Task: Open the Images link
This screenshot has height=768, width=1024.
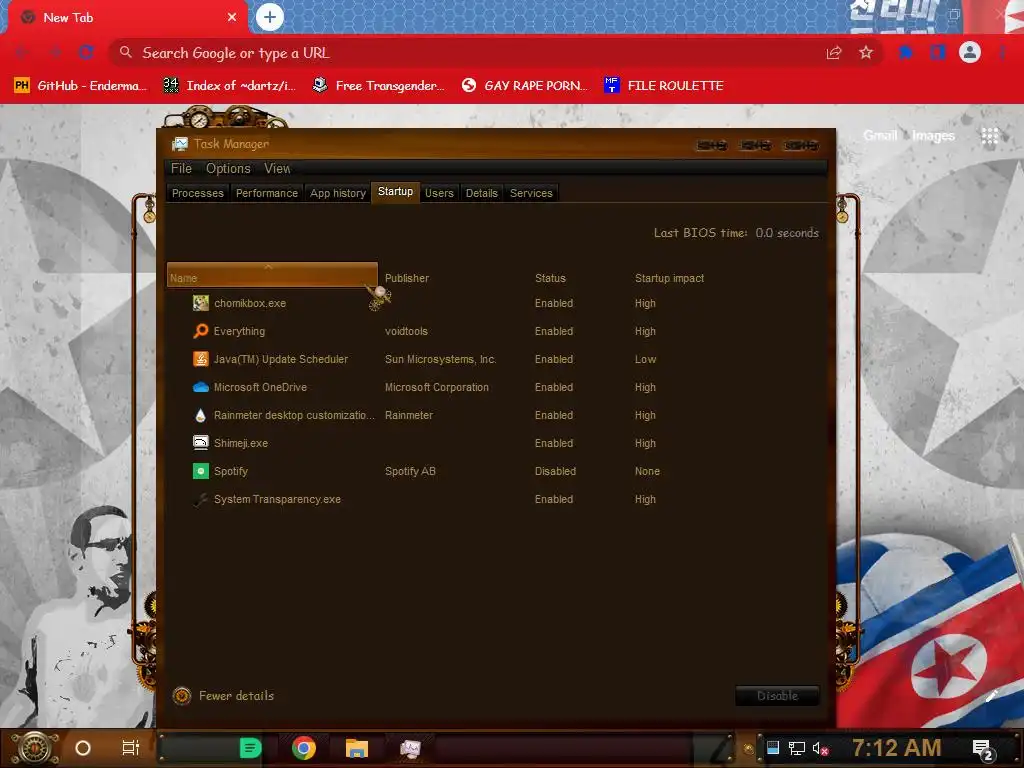Action: (933, 135)
